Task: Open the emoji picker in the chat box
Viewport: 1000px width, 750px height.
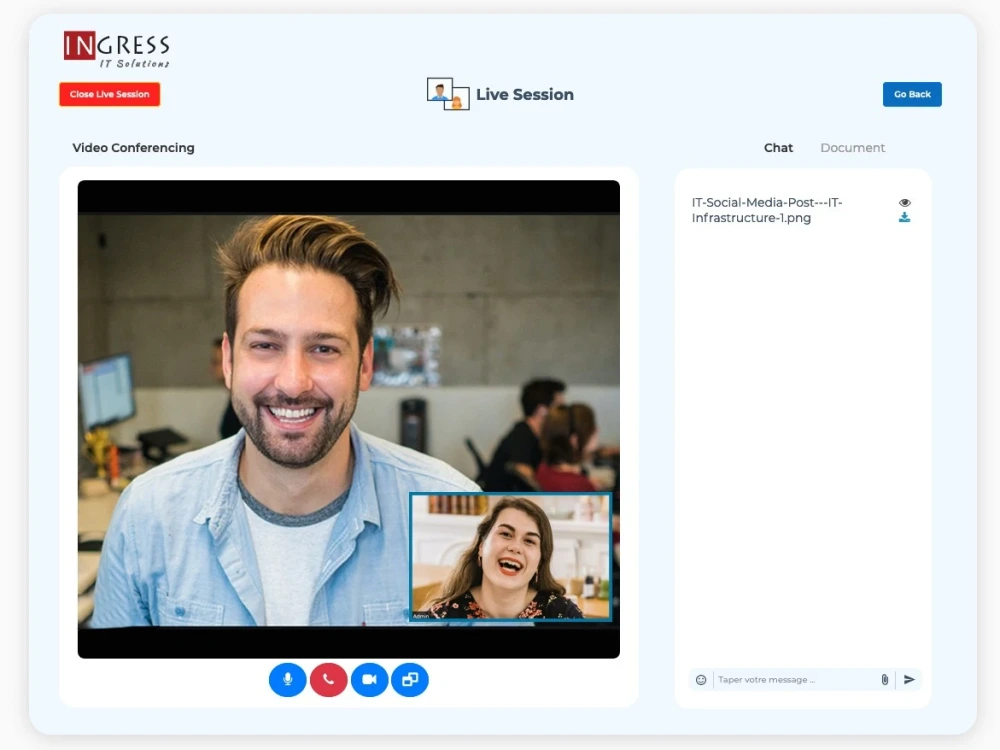Action: pos(701,680)
